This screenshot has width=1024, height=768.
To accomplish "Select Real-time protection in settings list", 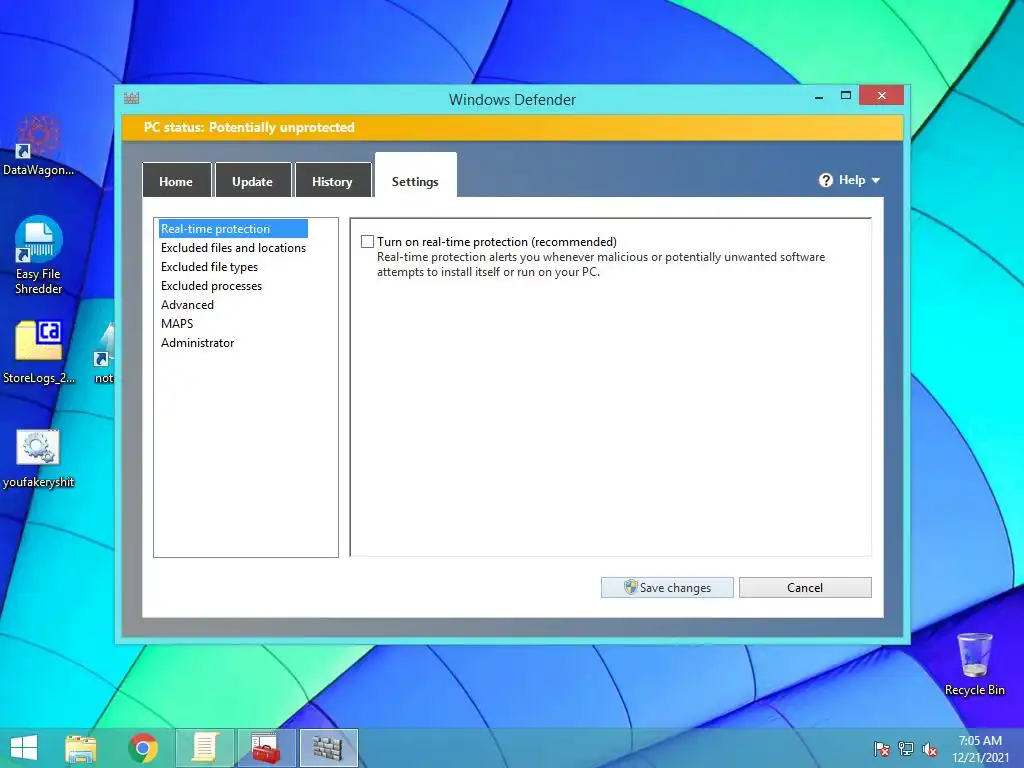I will click(x=233, y=229).
